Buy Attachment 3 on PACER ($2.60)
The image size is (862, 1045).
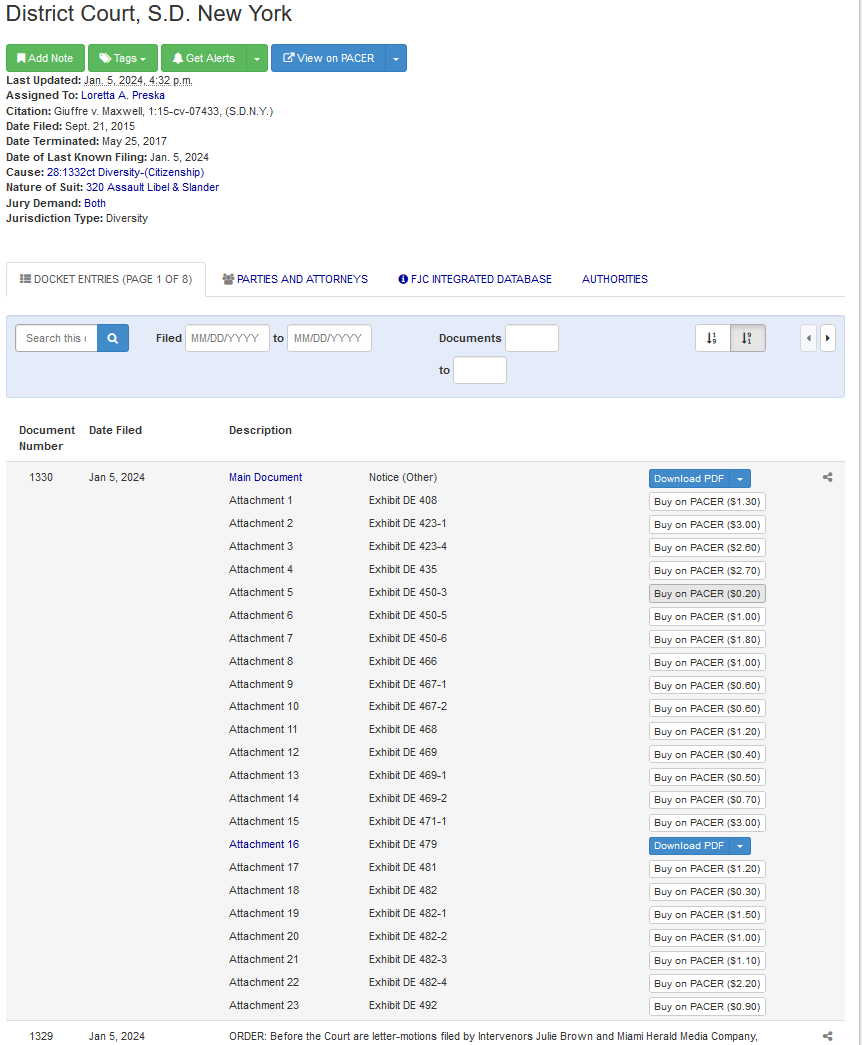tap(707, 548)
